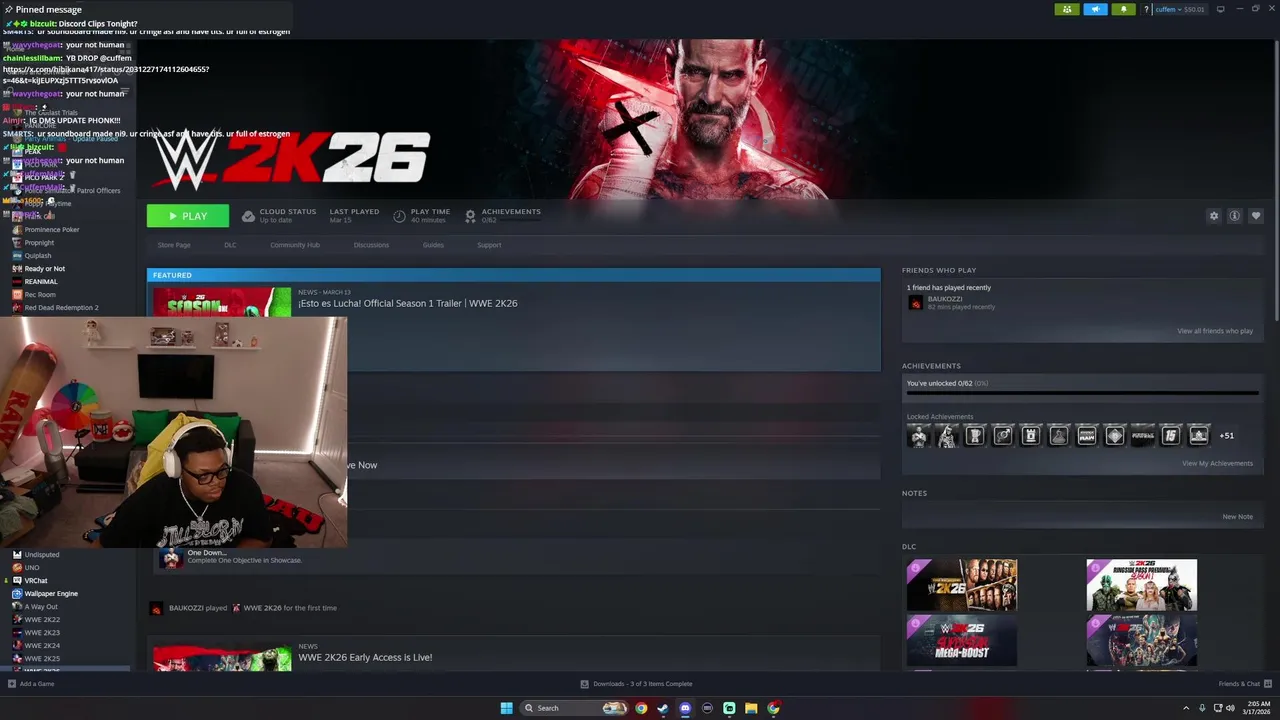The width and height of the screenshot is (1280, 720).
Task: Click the blue announcements button in title bar
Action: (x=1095, y=9)
